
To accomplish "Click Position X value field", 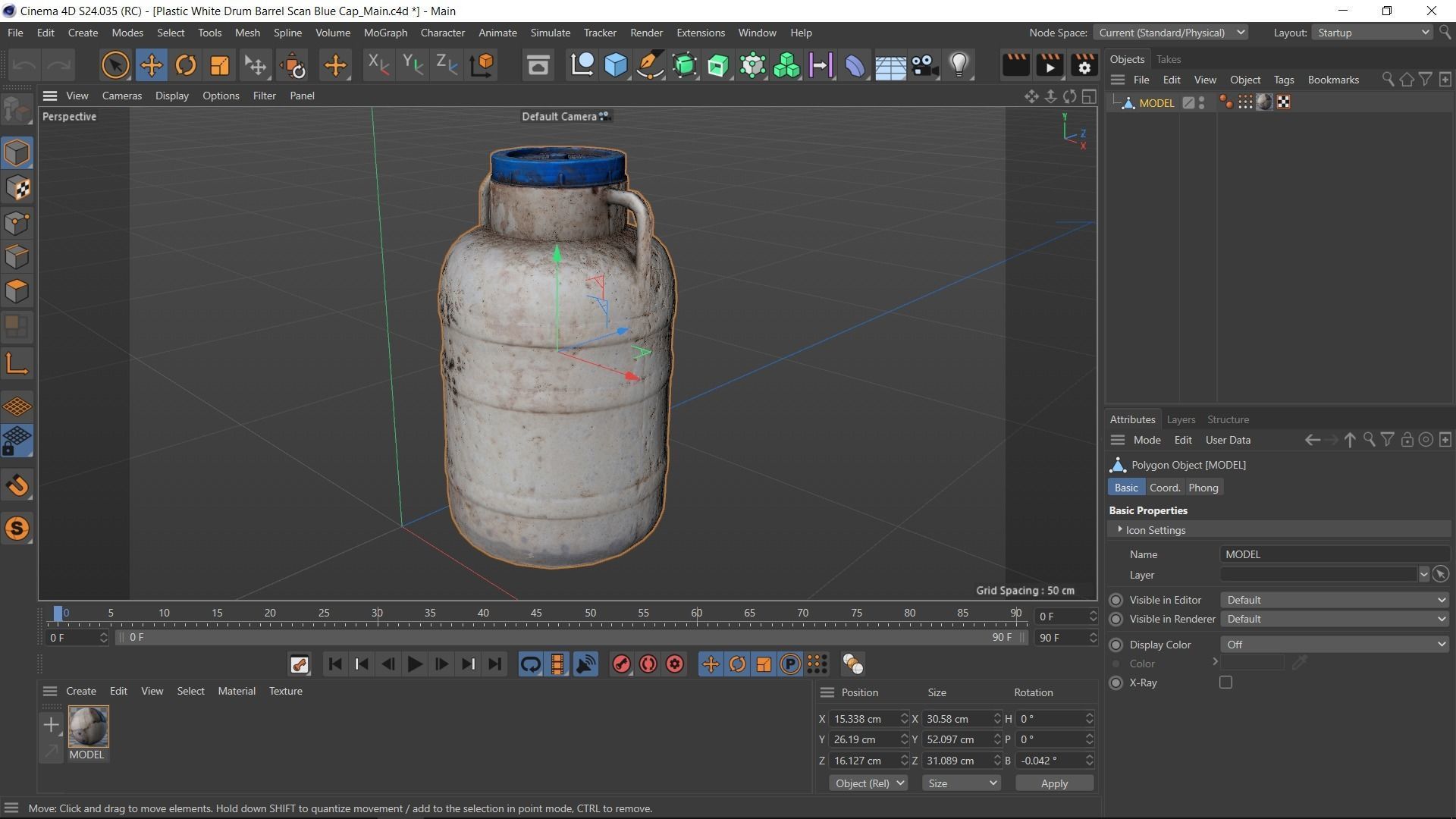I will [x=865, y=719].
